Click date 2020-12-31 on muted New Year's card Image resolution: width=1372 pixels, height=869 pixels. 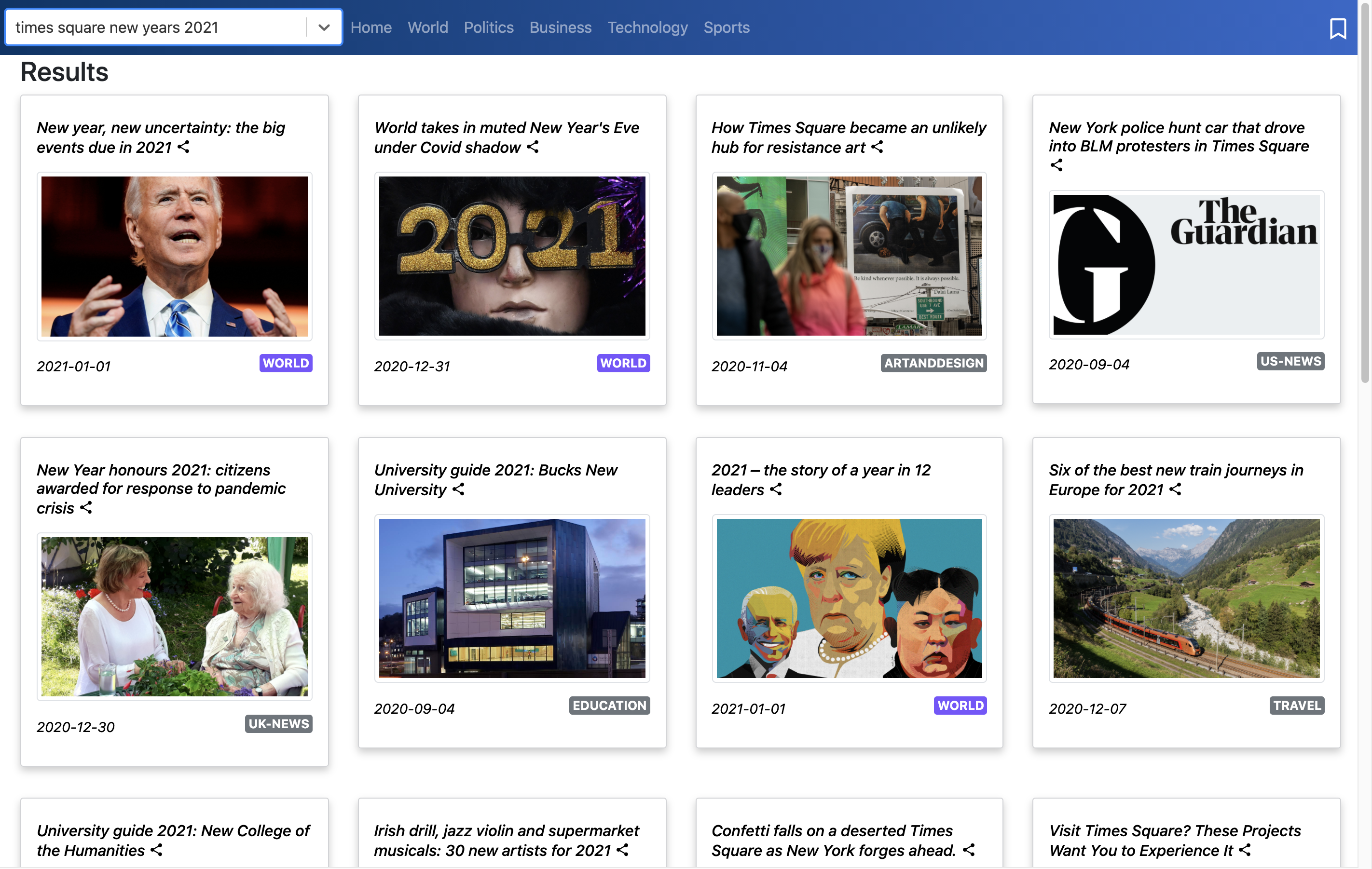coord(412,366)
